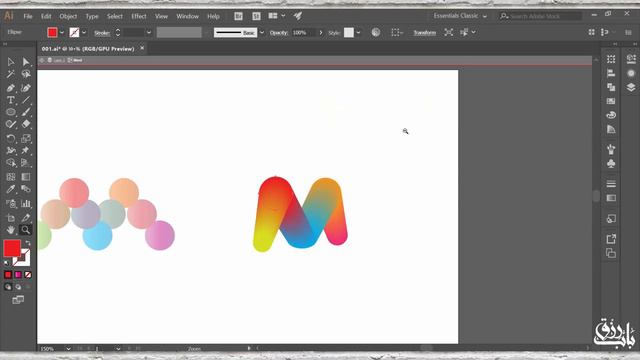Select the Shaper pencil tool

pos(11,124)
